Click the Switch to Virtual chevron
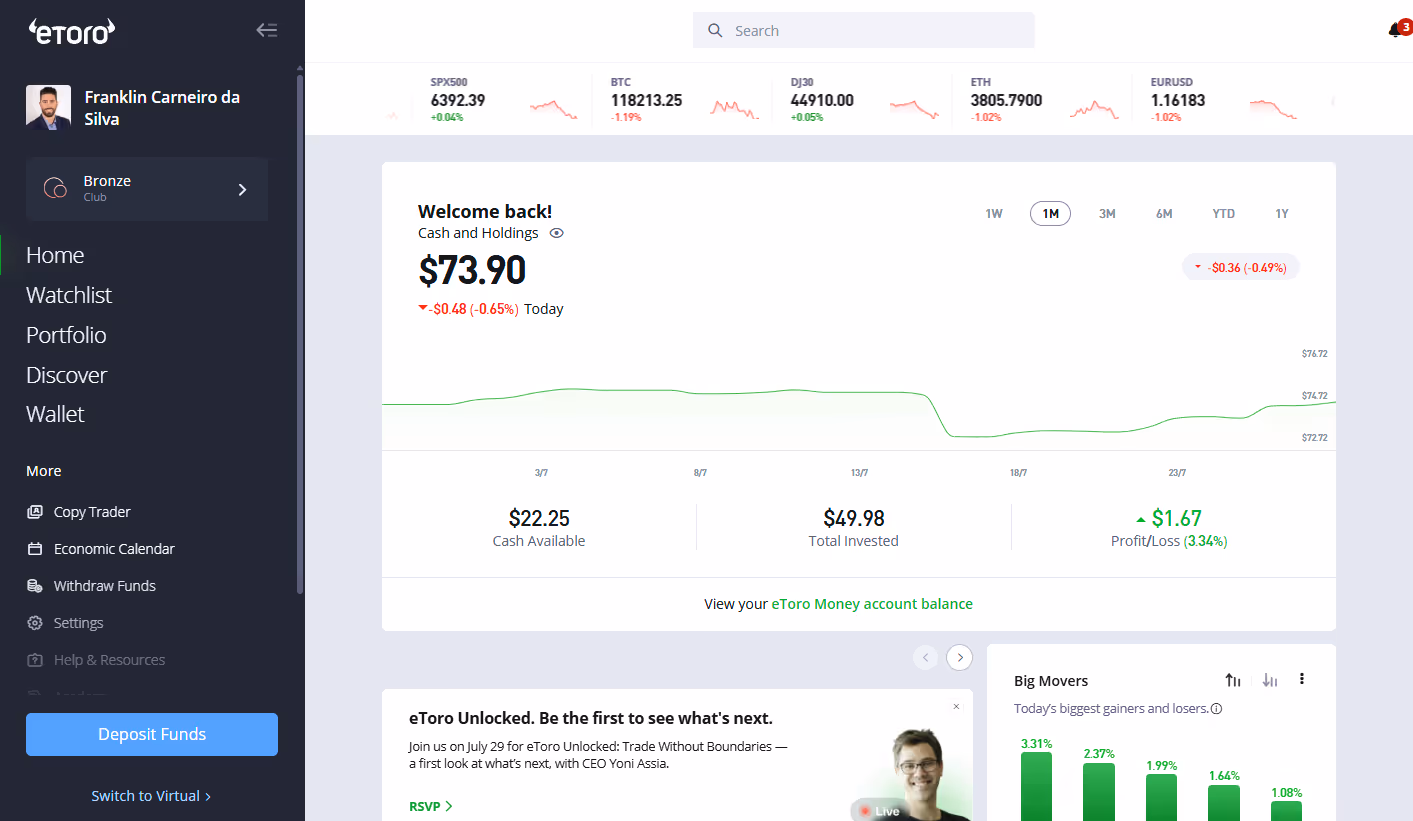The image size is (1413, 821). click(x=208, y=797)
